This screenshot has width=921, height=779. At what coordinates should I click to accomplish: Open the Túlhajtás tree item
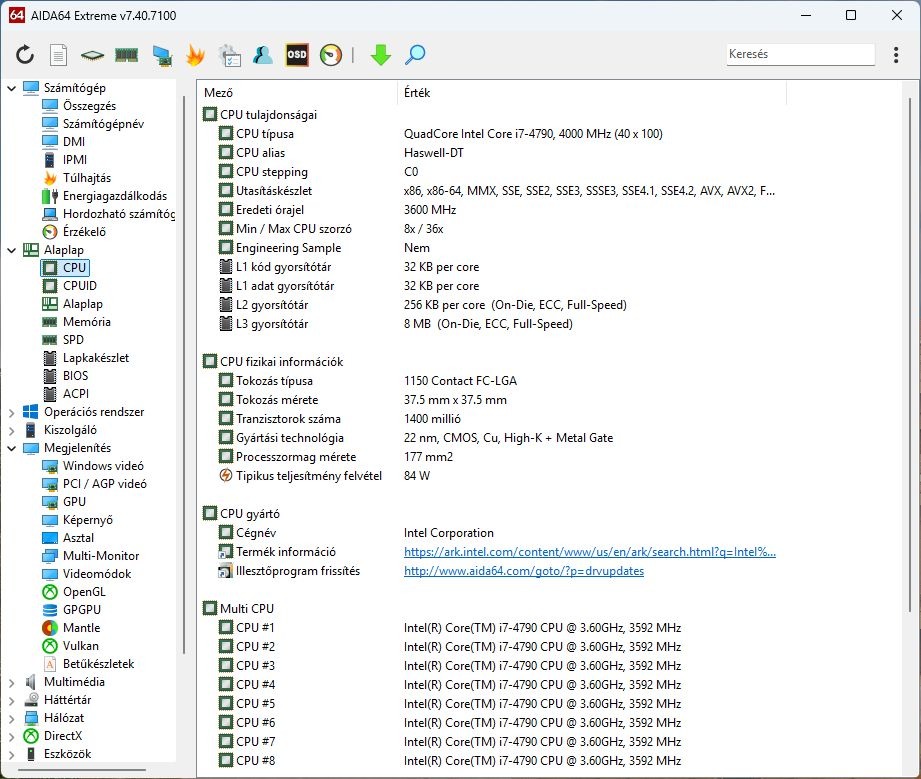tap(86, 178)
